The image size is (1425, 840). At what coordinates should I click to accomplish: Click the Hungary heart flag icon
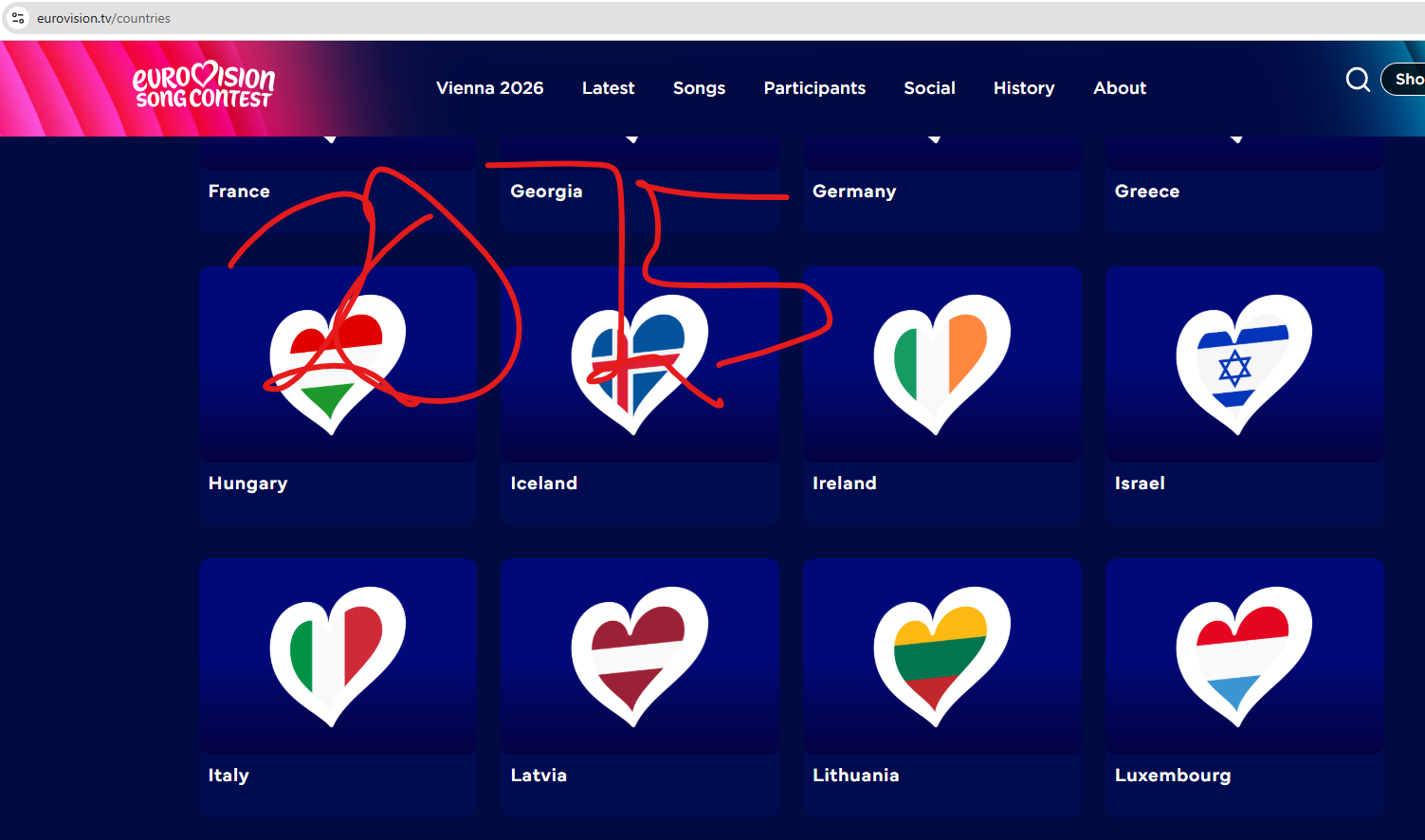[x=338, y=365]
